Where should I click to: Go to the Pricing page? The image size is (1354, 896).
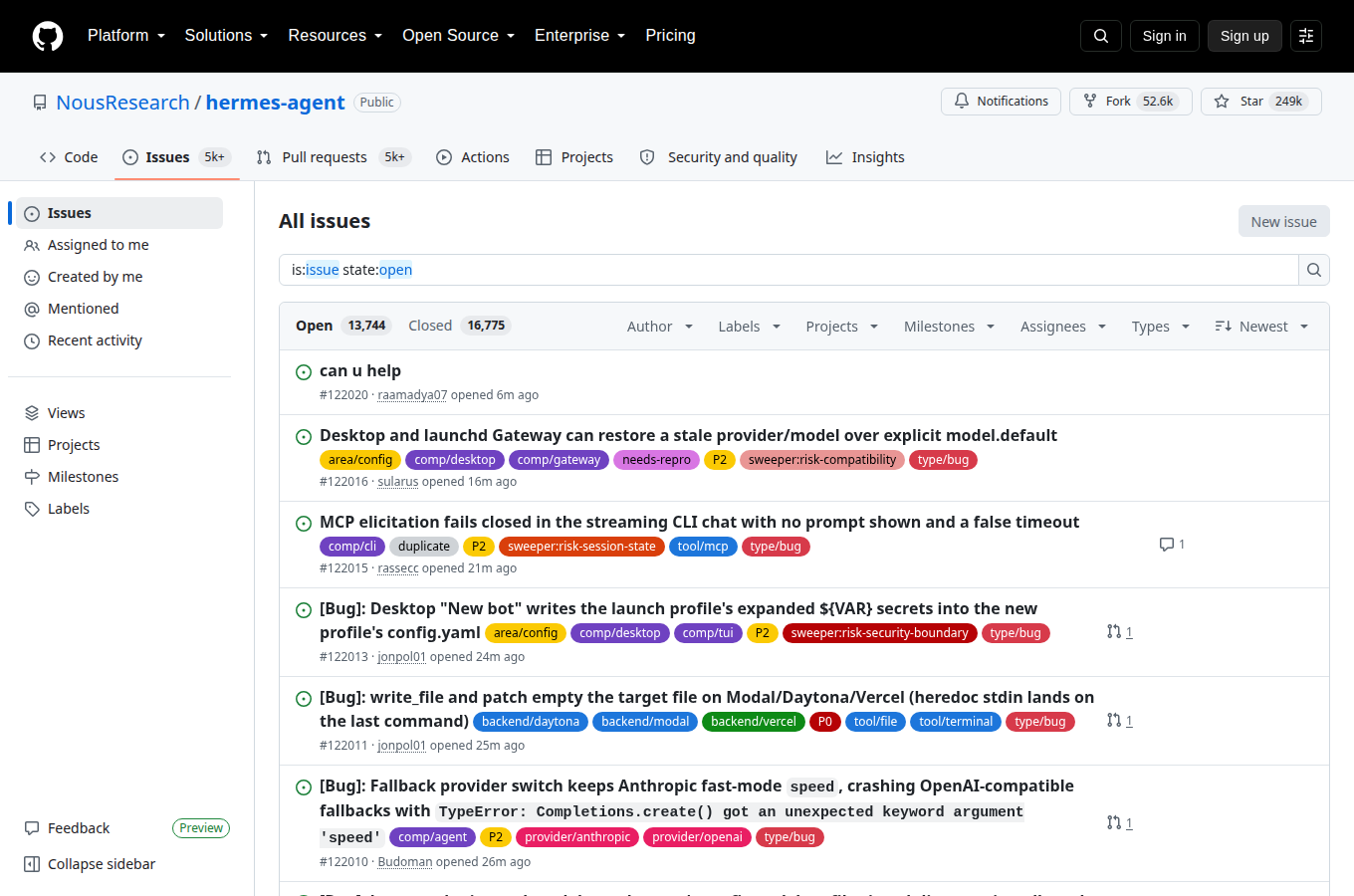point(670,36)
